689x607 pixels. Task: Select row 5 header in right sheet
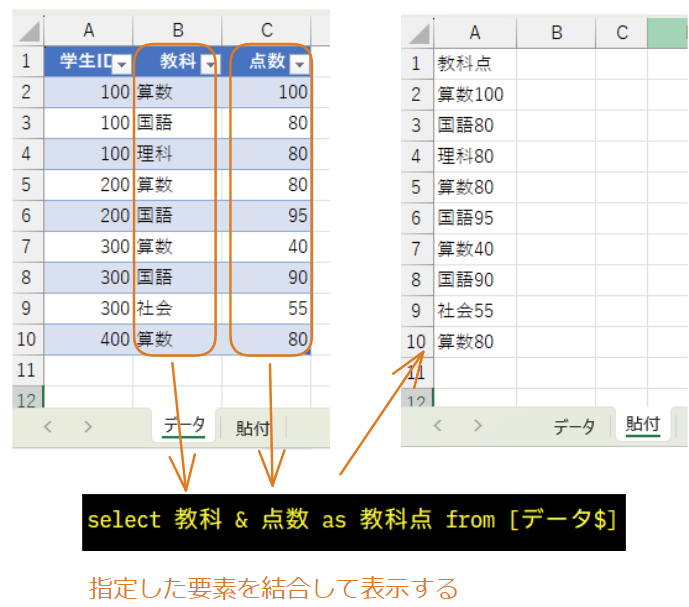416,188
